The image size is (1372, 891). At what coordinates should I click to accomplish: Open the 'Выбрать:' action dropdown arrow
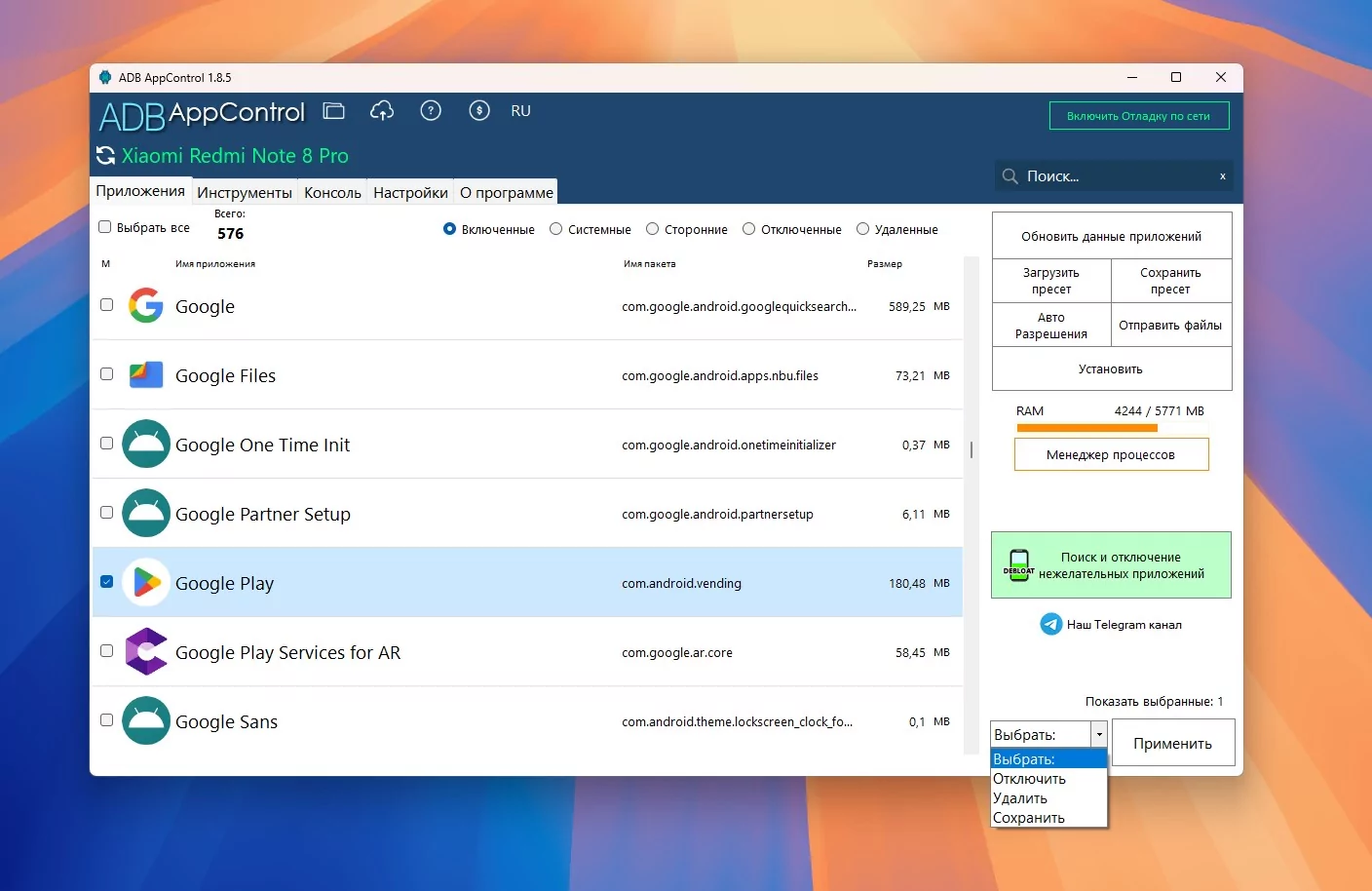point(1099,734)
